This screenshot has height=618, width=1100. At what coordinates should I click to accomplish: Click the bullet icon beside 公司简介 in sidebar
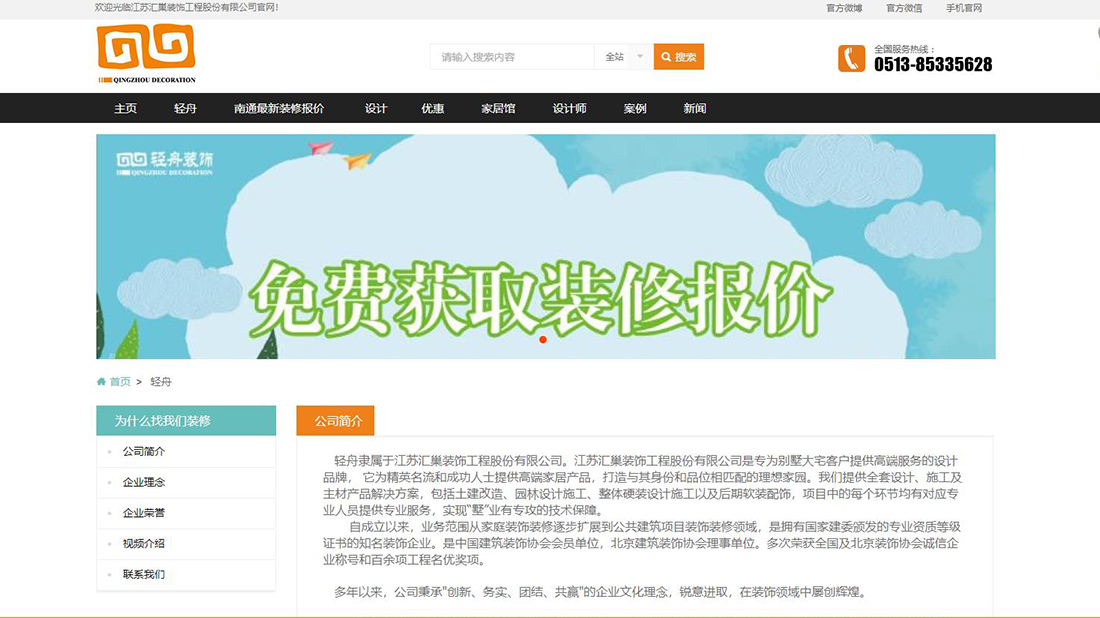point(108,452)
